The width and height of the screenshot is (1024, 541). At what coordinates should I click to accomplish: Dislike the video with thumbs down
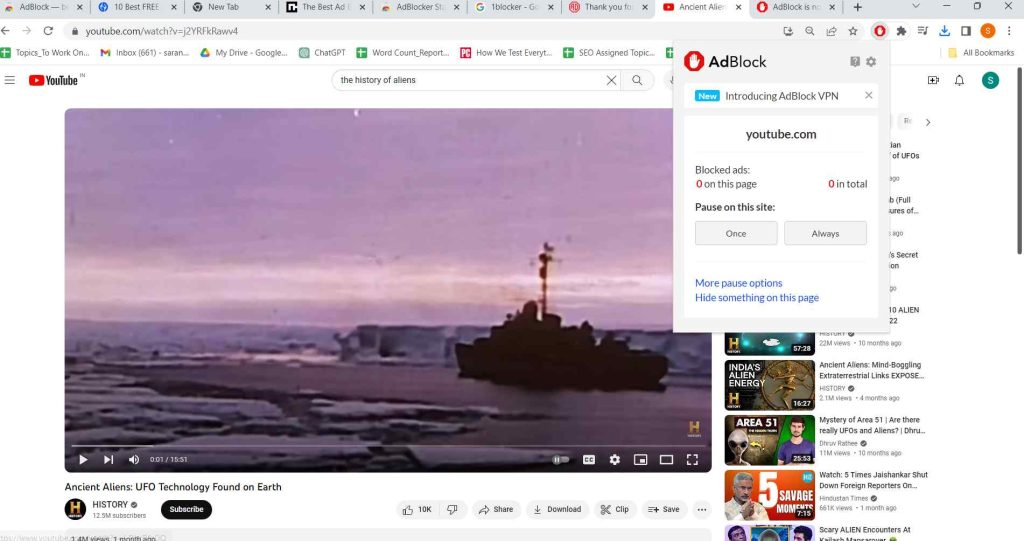coord(452,510)
